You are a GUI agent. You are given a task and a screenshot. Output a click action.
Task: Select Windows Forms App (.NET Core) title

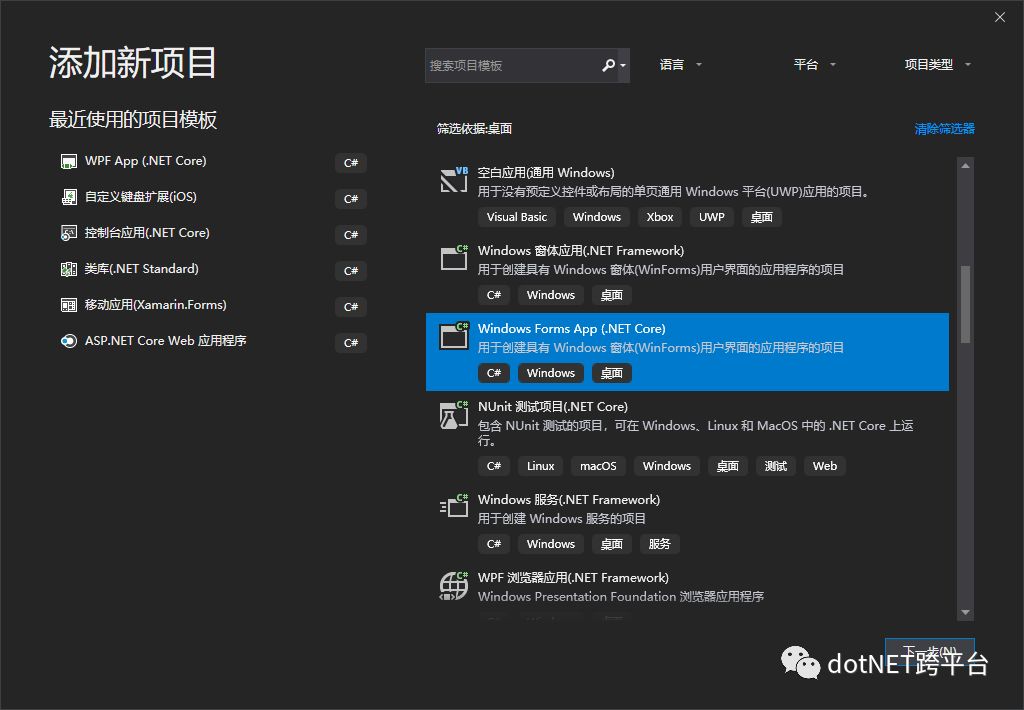click(571, 329)
